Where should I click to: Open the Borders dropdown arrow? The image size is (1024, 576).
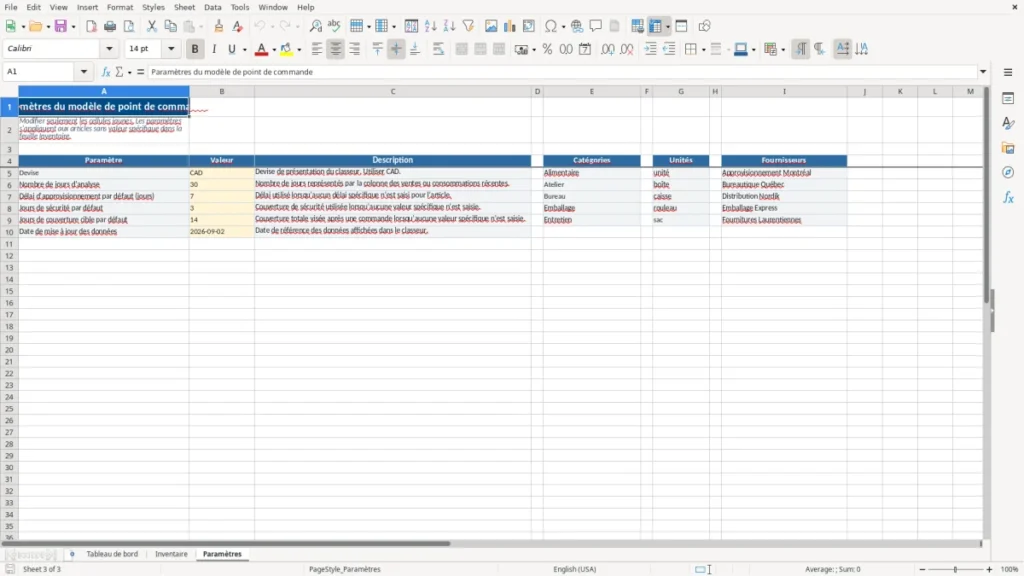(703, 50)
